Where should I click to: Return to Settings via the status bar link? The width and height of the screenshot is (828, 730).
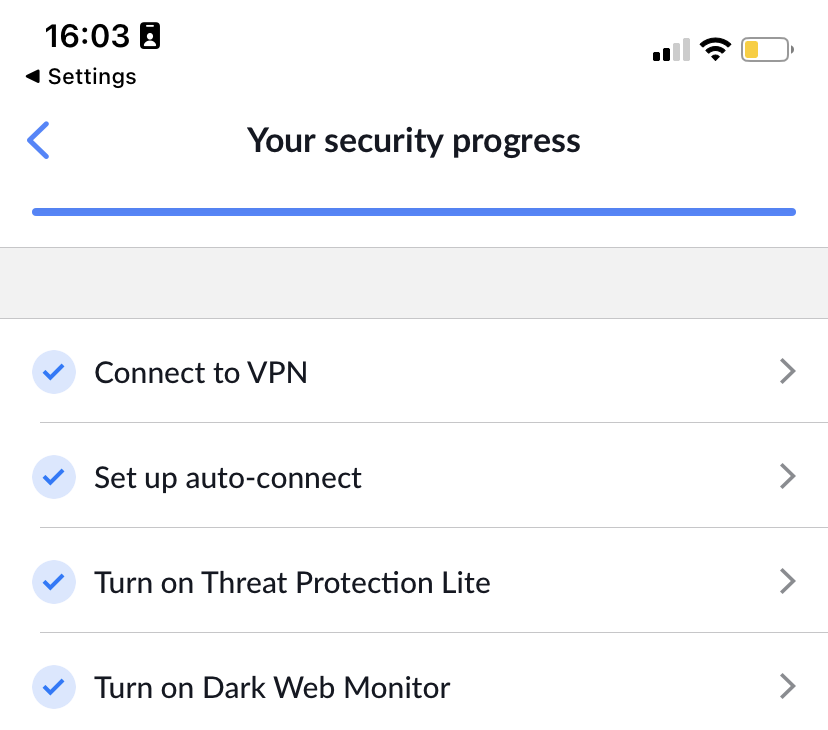(80, 76)
